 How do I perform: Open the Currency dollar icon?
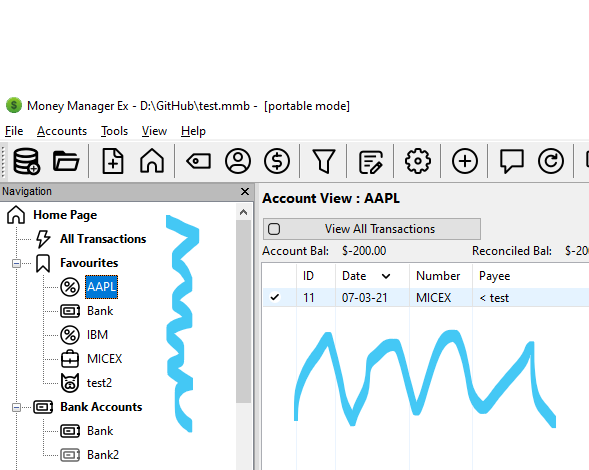(277, 161)
